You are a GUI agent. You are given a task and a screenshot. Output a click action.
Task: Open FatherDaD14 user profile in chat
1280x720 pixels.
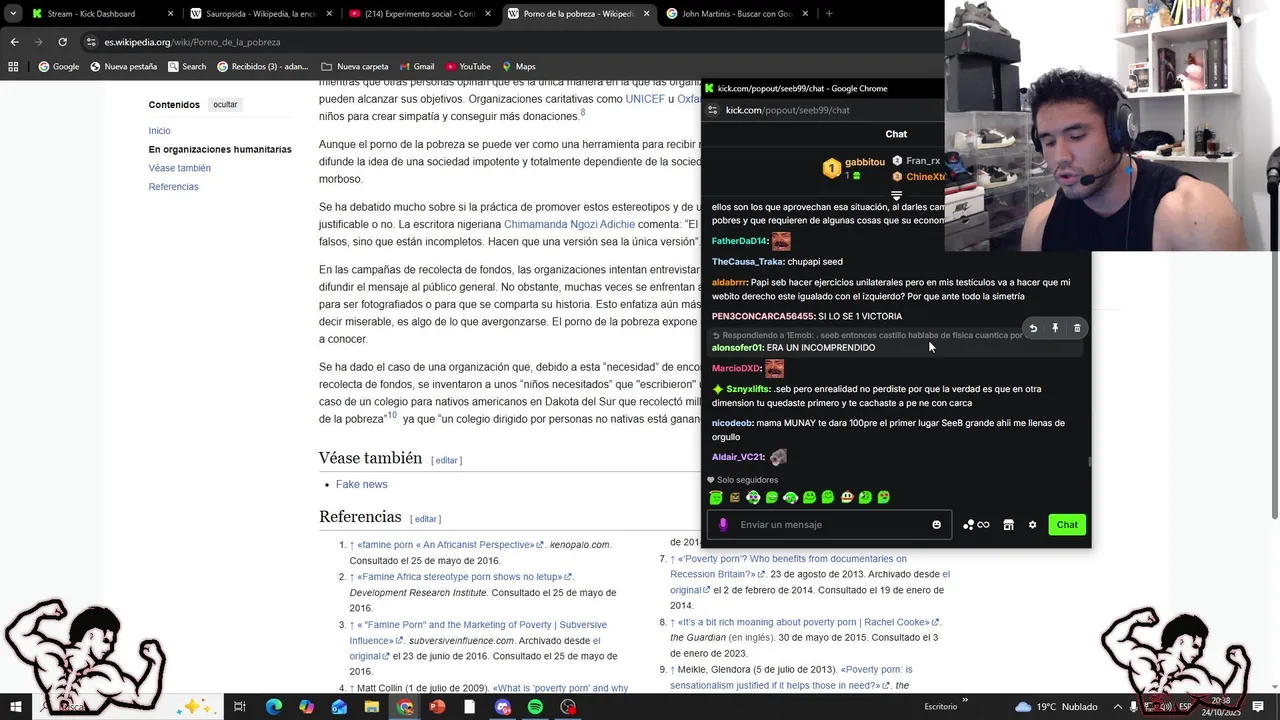(739, 241)
